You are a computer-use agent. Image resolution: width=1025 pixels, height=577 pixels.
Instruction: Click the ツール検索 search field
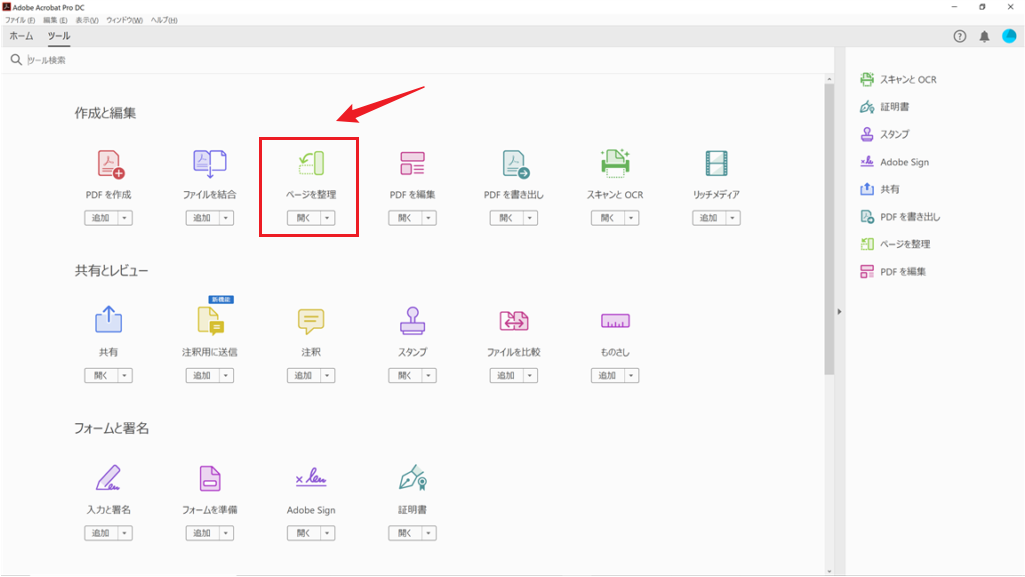click(418, 60)
